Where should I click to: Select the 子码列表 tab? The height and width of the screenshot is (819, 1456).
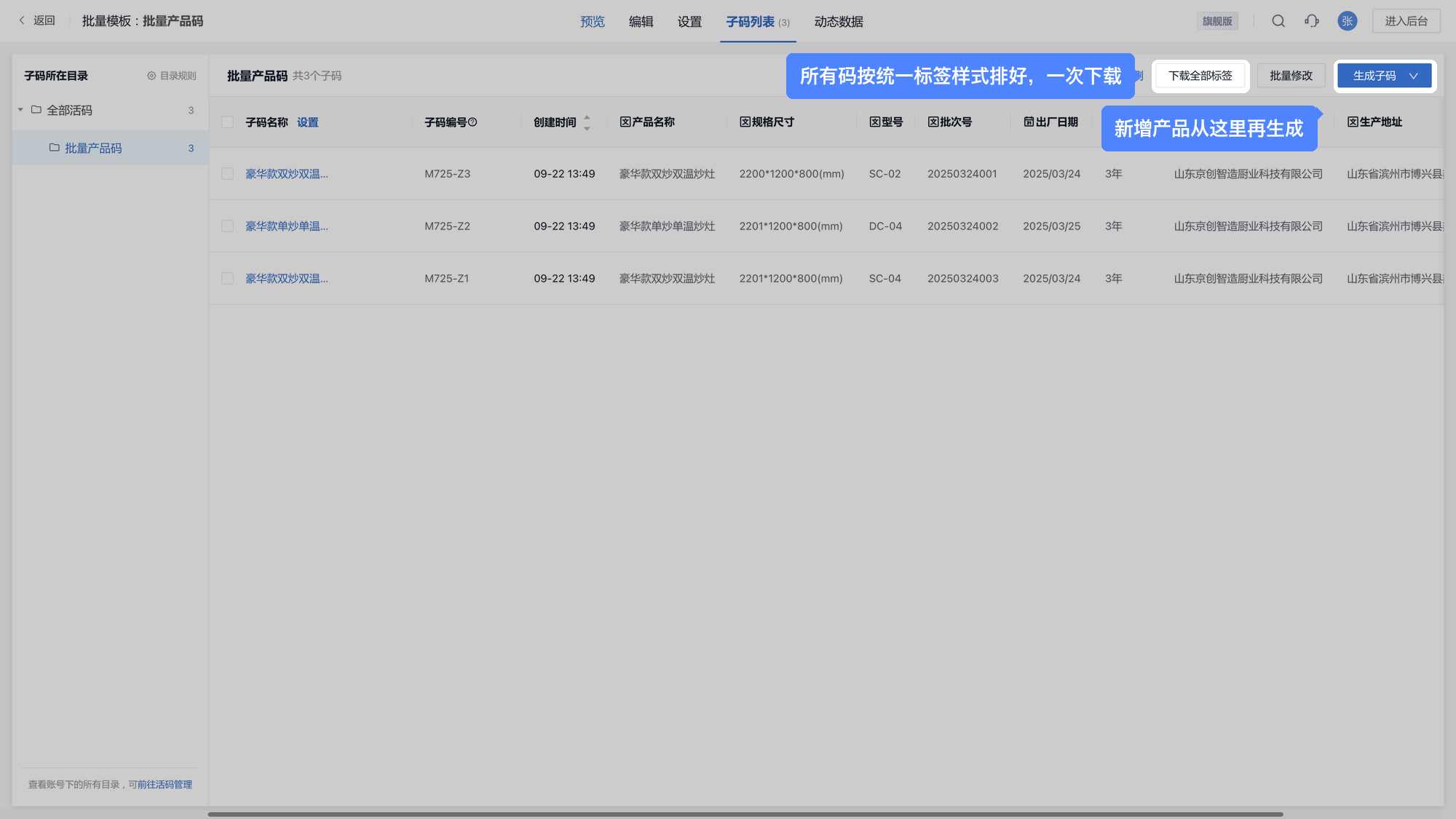pyautogui.click(x=758, y=22)
